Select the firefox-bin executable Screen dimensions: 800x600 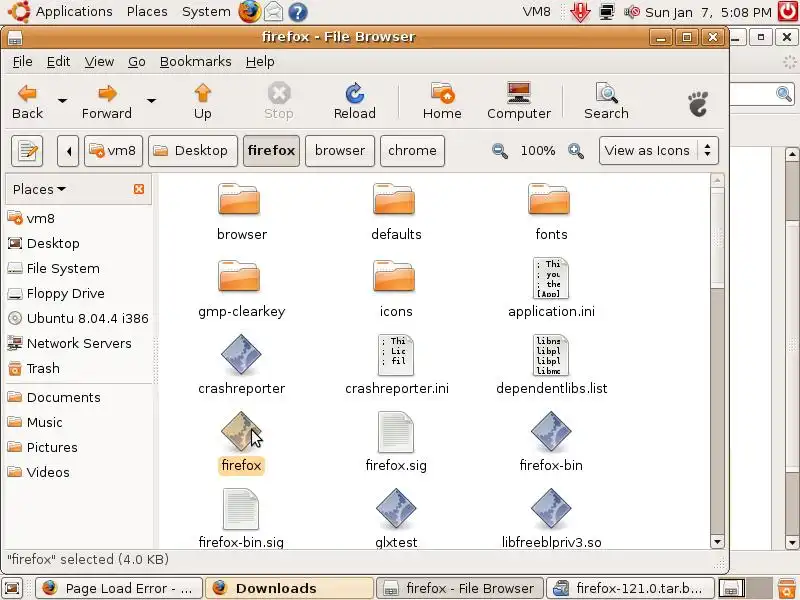tap(551, 432)
